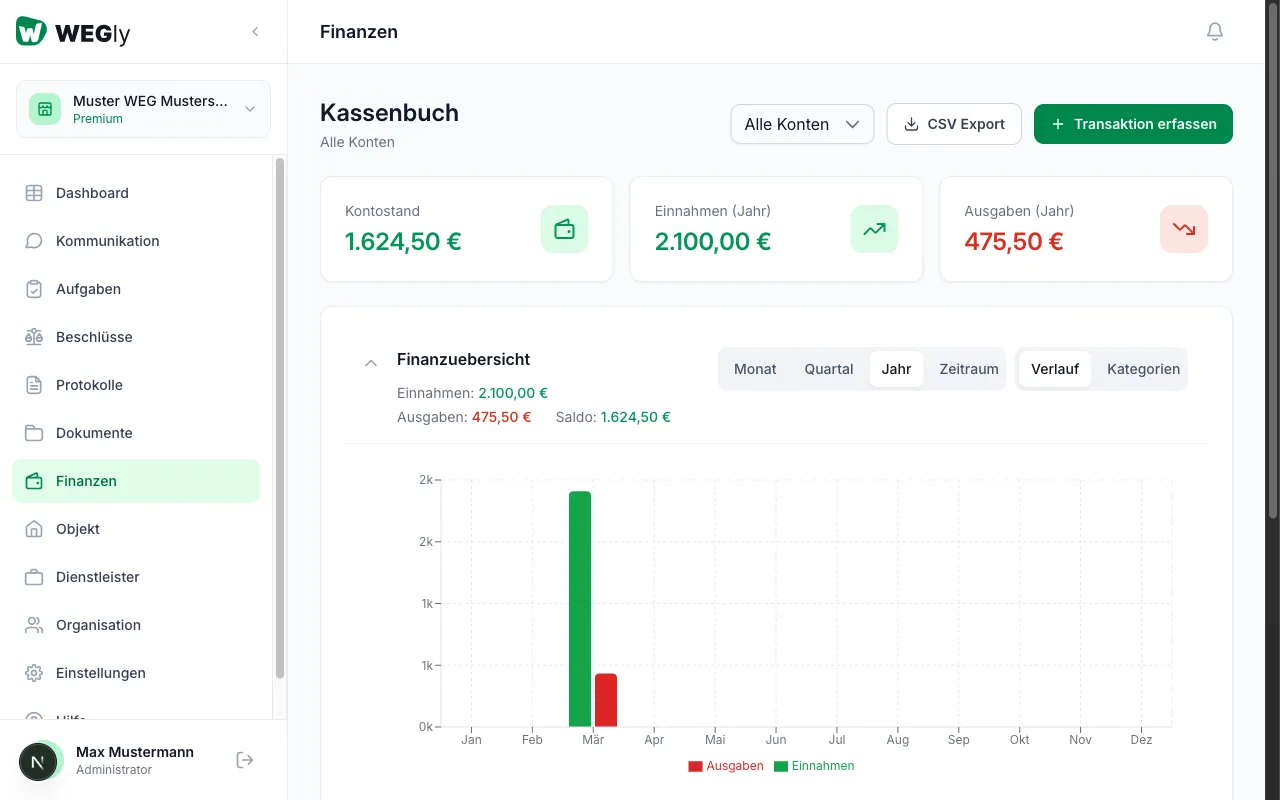Click the falling trend icon in Ausgaben card
This screenshot has height=800, width=1280.
tap(1184, 229)
